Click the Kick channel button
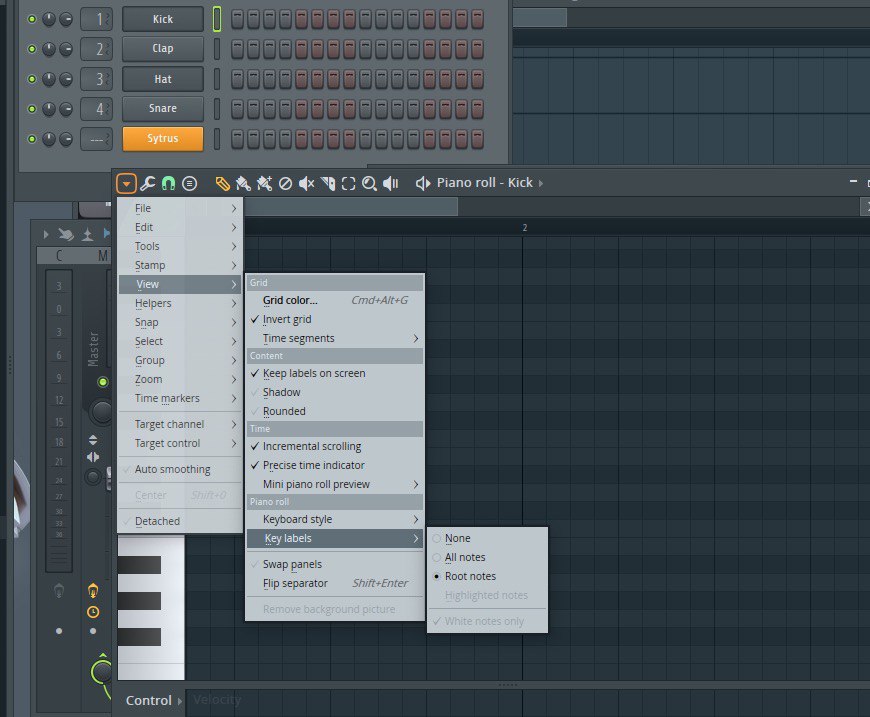Viewport: 870px width, 717px height. click(x=163, y=19)
